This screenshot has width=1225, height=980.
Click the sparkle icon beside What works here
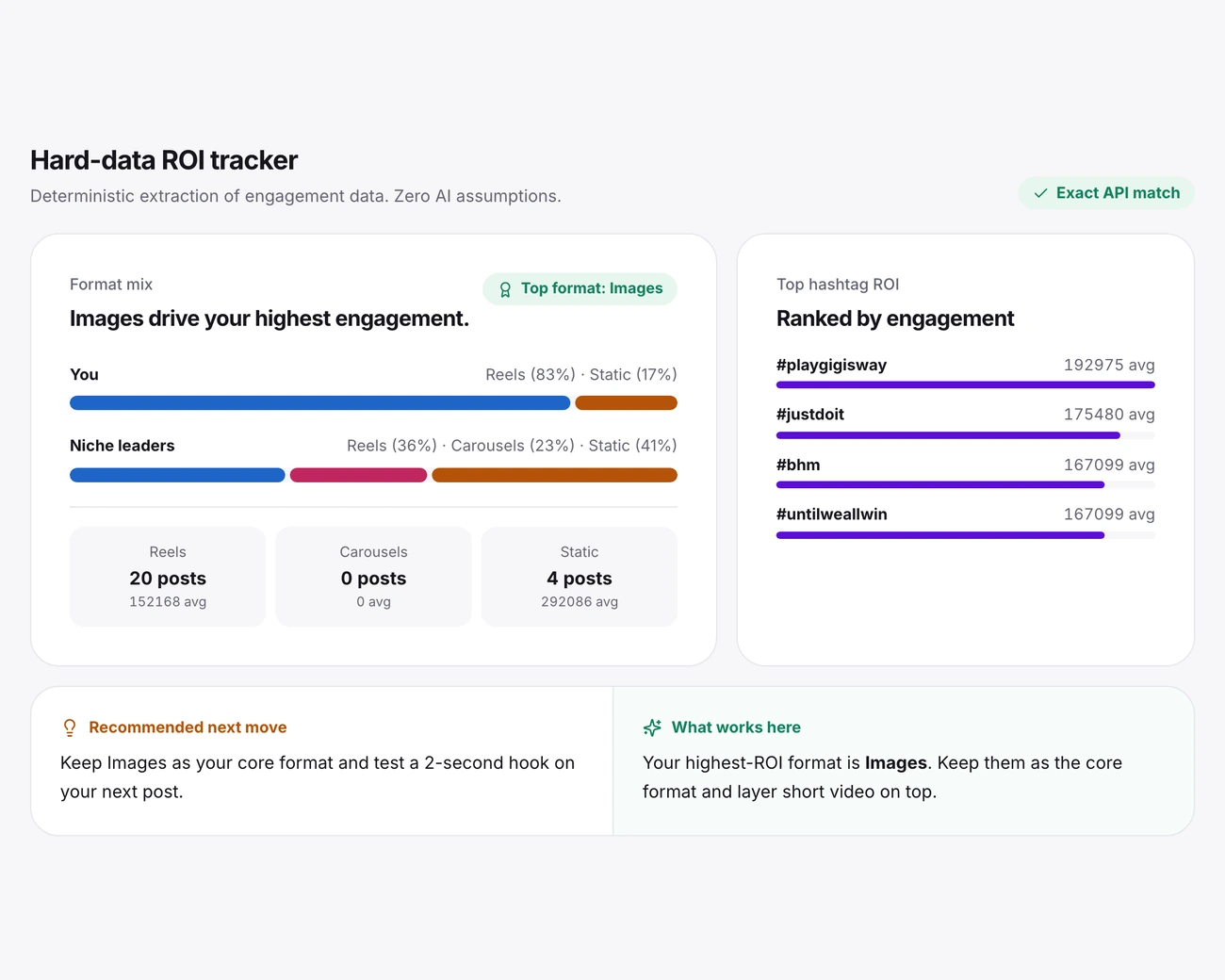(x=652, y=727)
